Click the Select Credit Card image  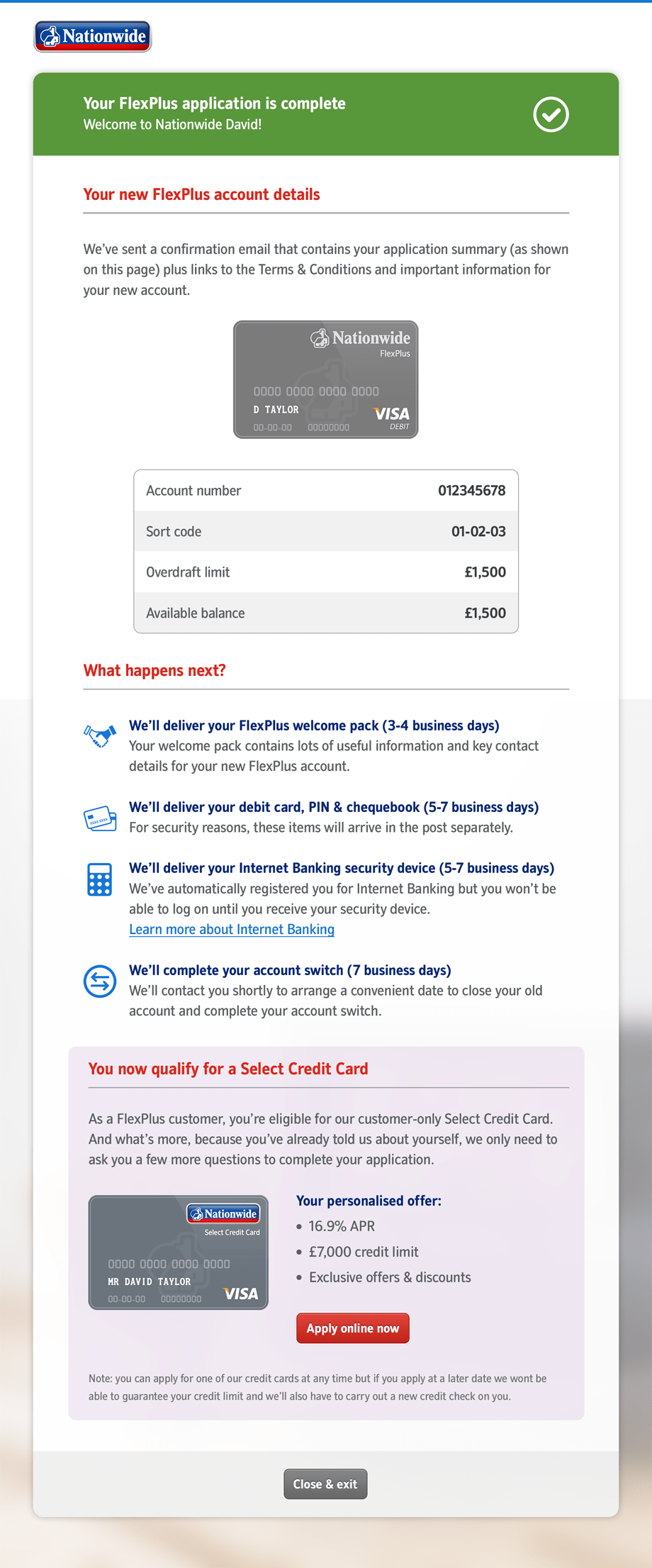(179, 1252)
